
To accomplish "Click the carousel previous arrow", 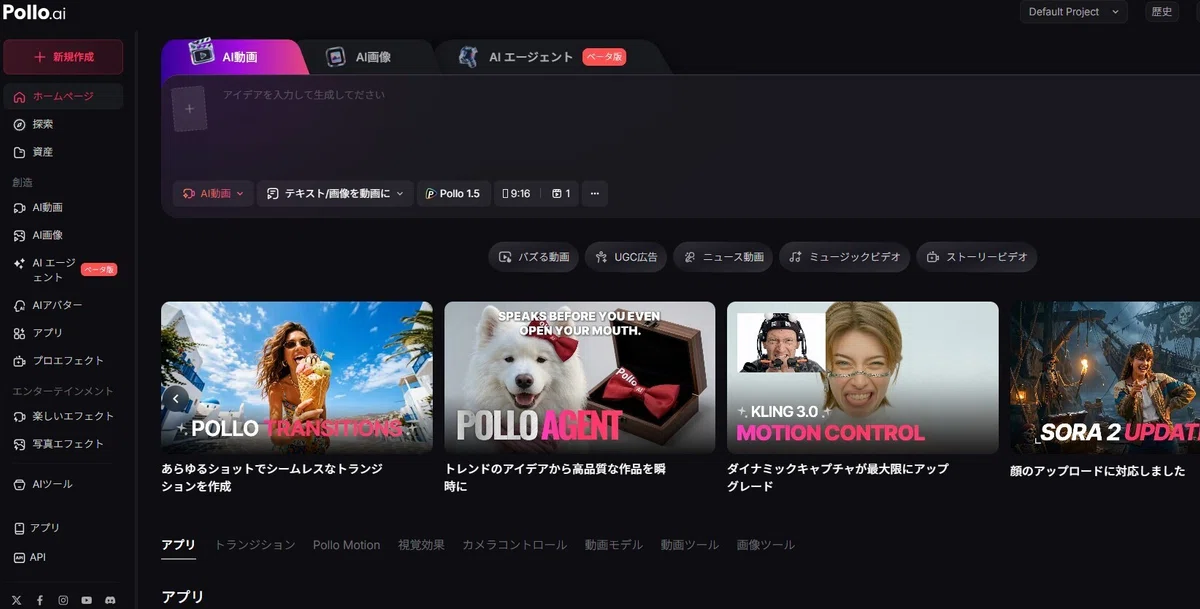I will 175,398.
